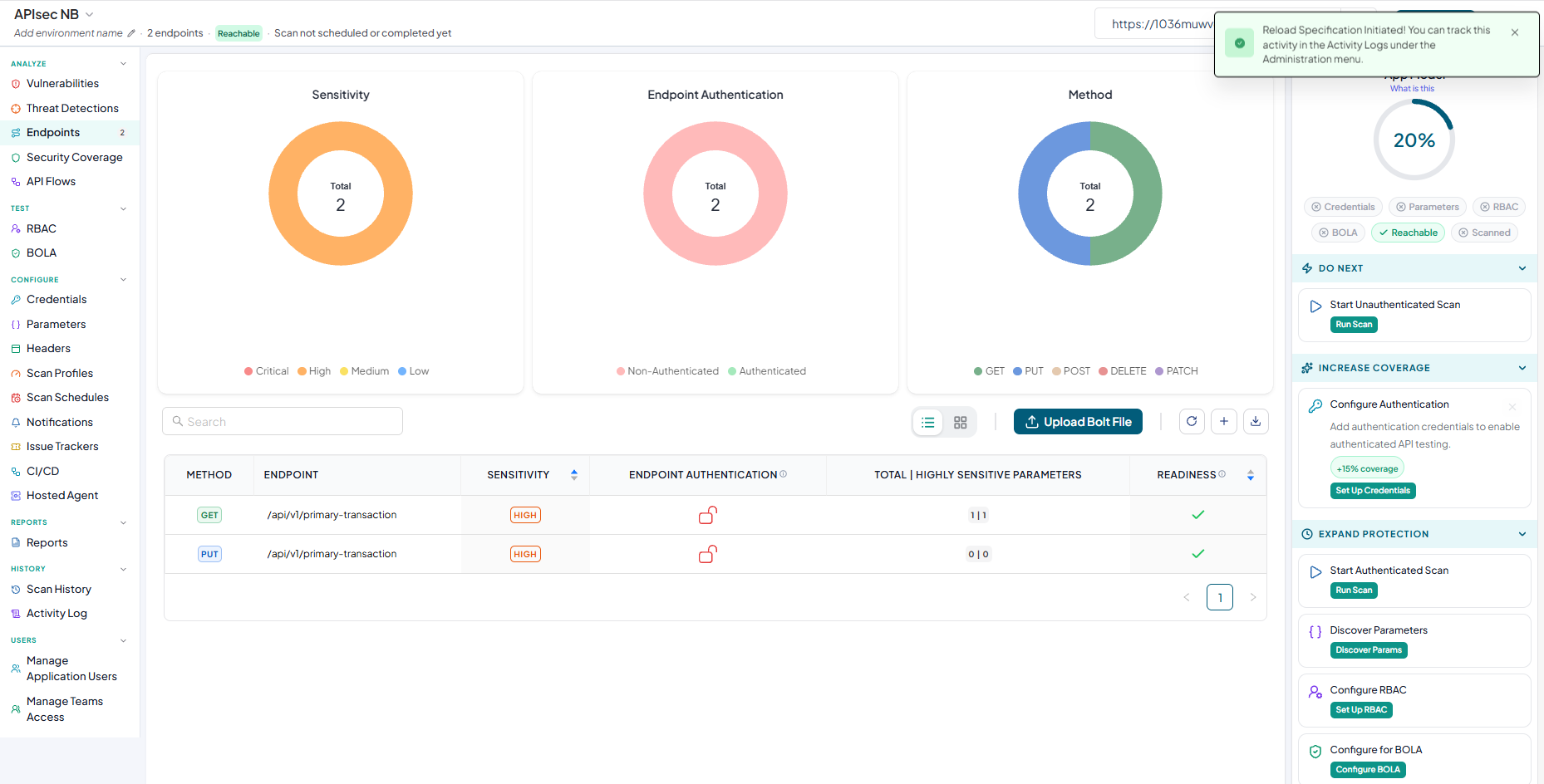Image resolution: width=1544 pixels, height=784 pixels.
Task: Click the Credentials readiness chip
Action: pos(1343,207)
